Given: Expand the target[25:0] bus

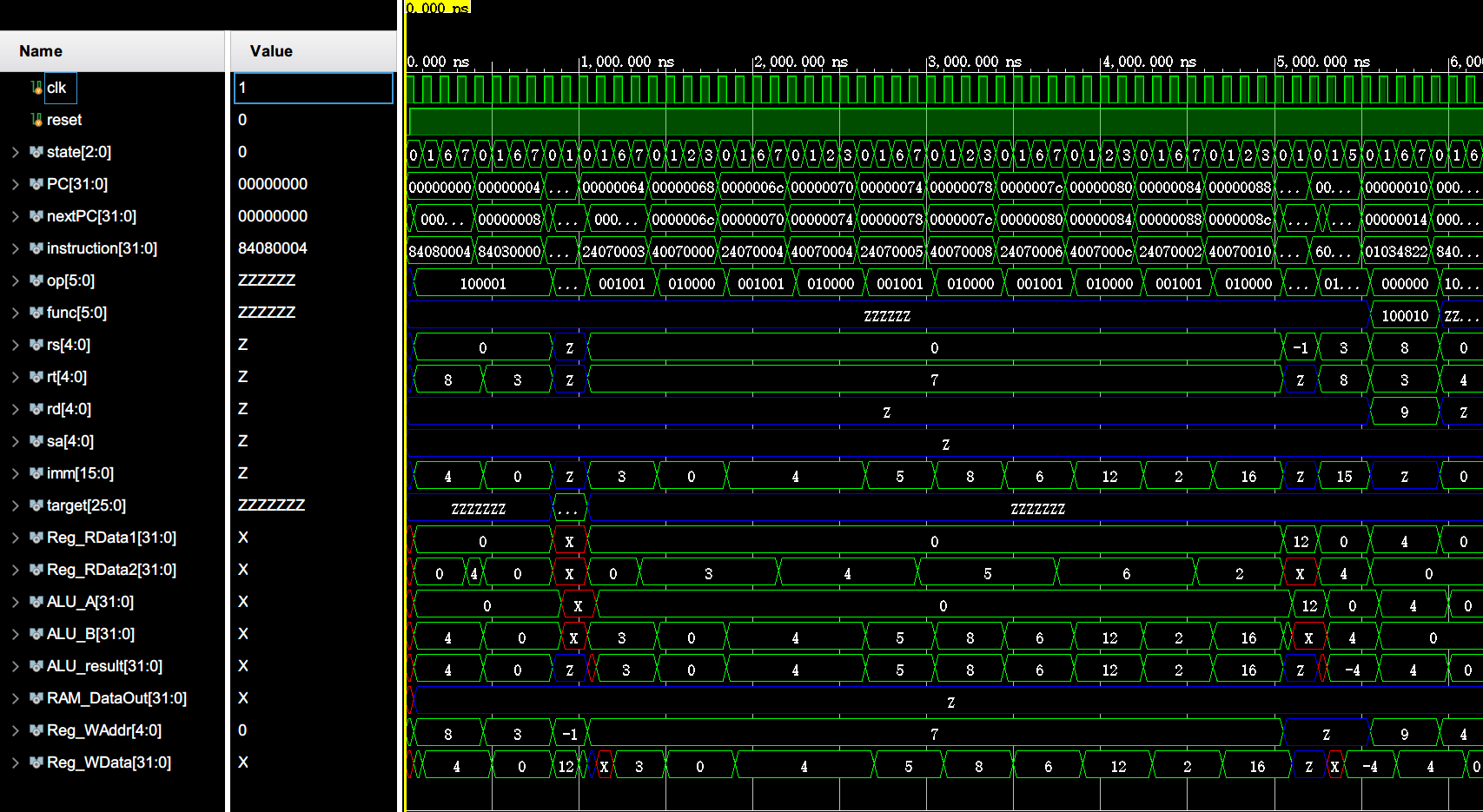Looking at the screenshot, I should click(16, 505).
